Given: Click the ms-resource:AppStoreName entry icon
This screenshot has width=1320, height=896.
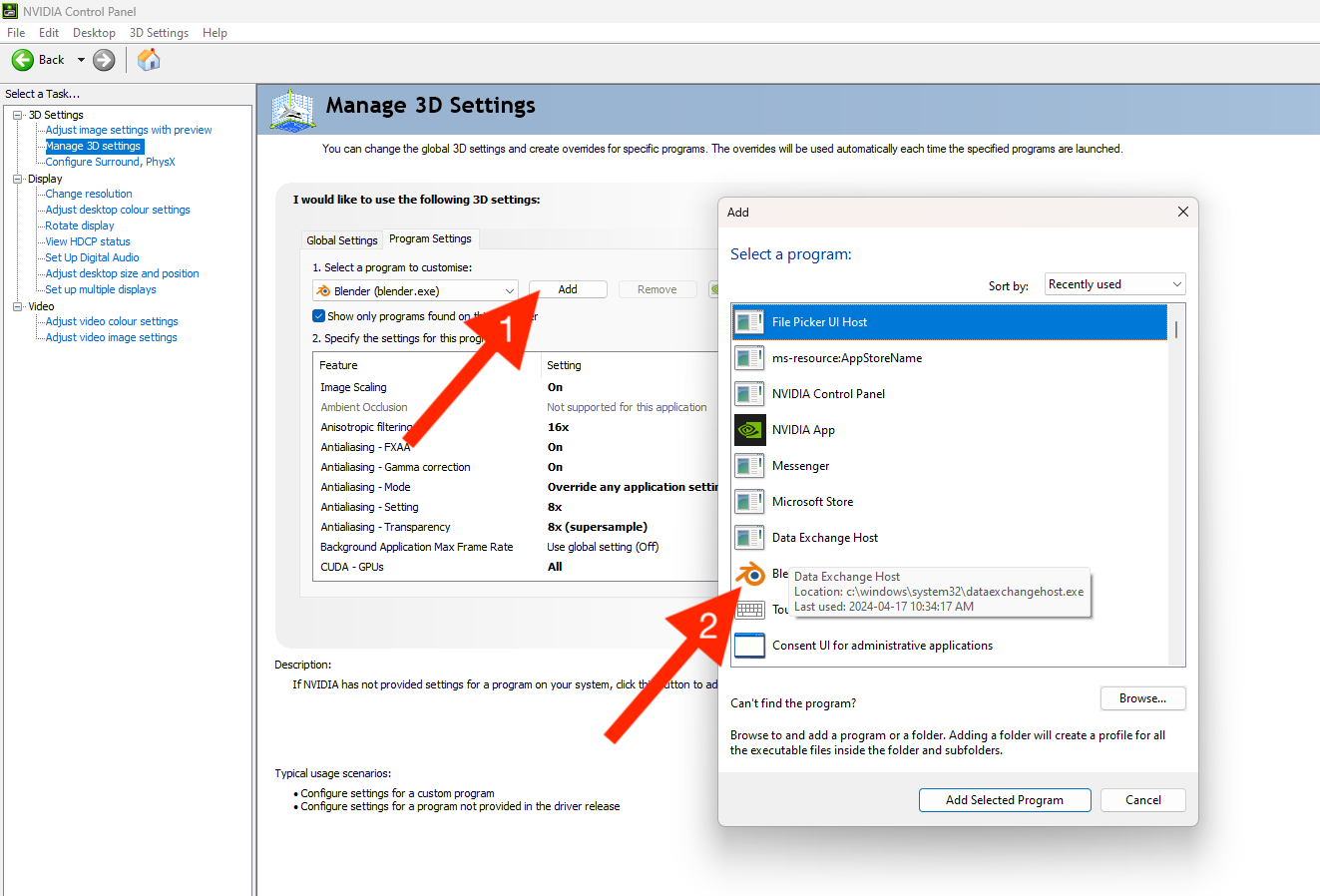Looking at the screenshot, I should 749,358.
